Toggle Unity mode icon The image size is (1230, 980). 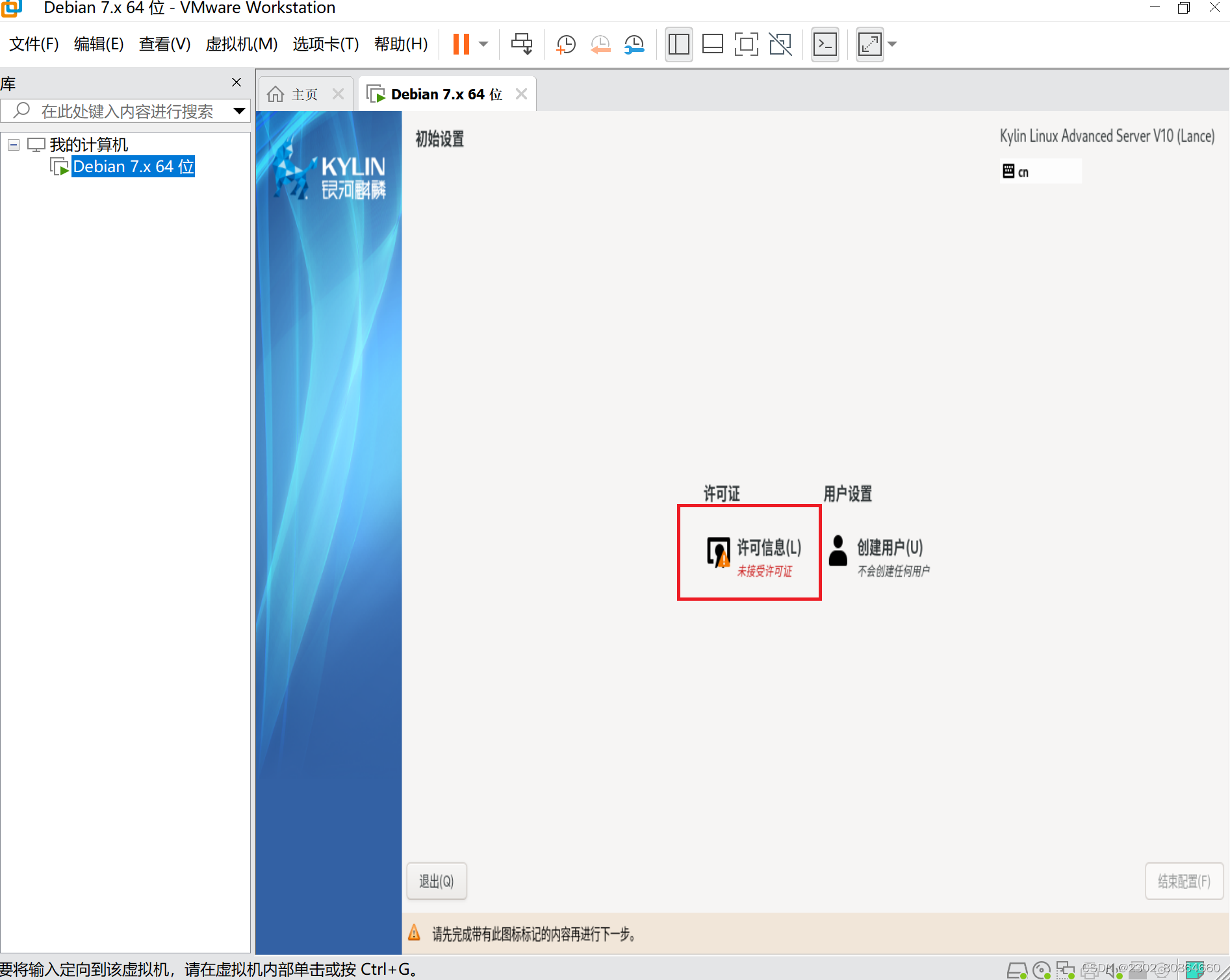pos(780,44)
